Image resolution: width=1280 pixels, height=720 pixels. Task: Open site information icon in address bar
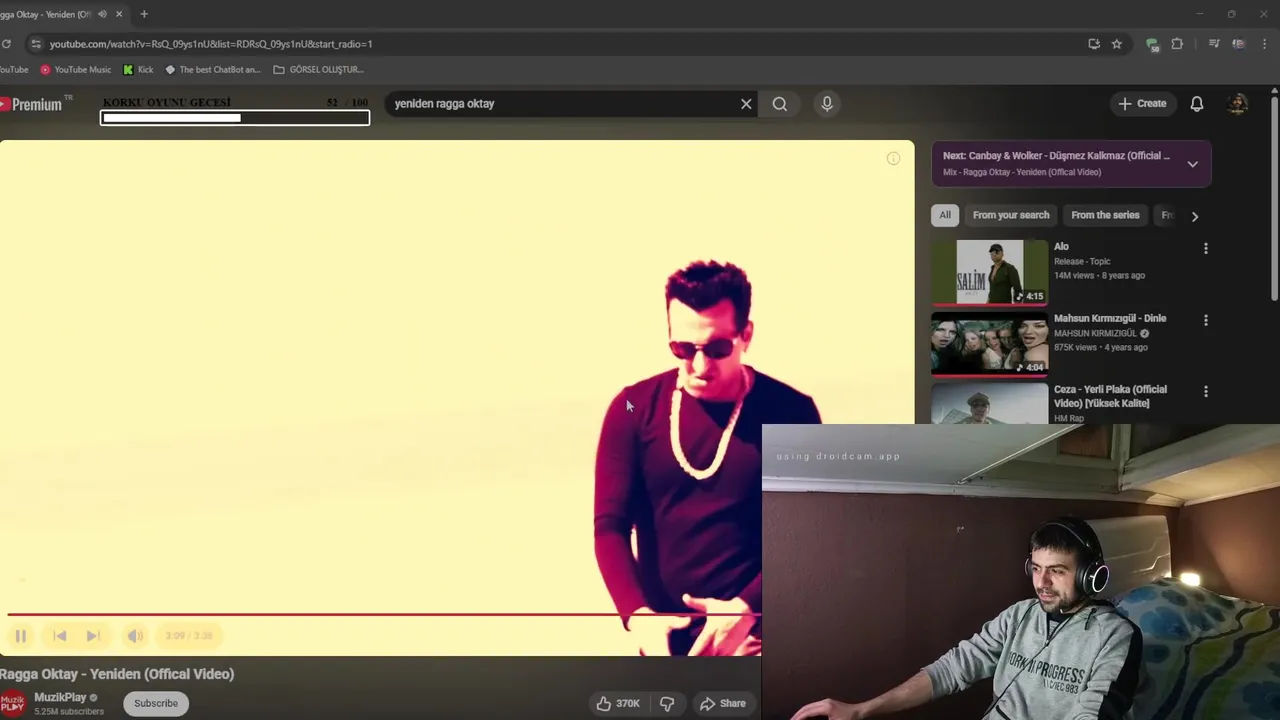point(36,44)
